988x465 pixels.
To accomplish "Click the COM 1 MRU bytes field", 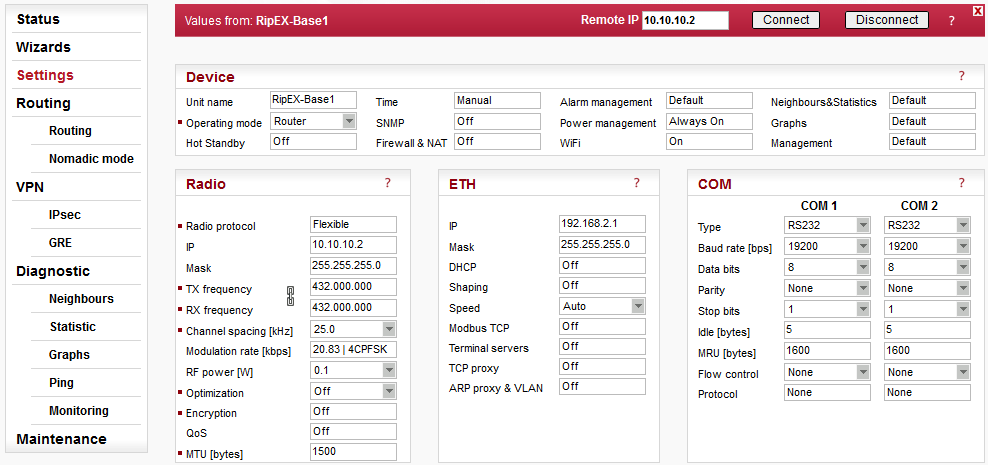I will [x=827, y=350].
